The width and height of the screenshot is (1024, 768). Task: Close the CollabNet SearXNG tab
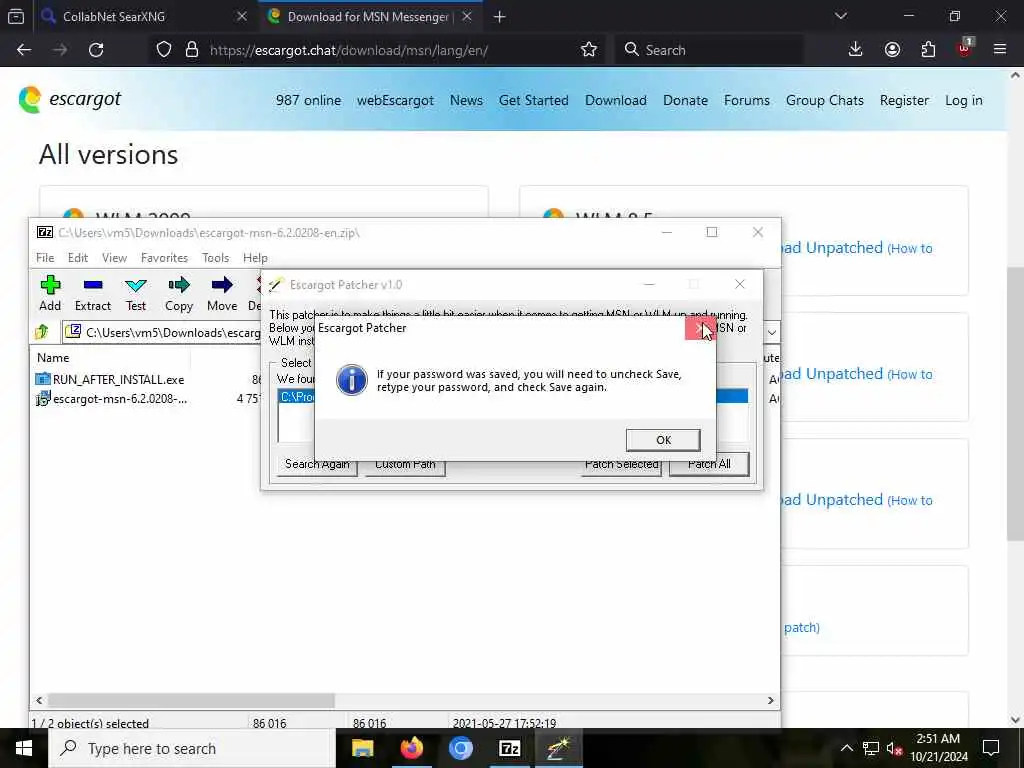tap(242, 16)
